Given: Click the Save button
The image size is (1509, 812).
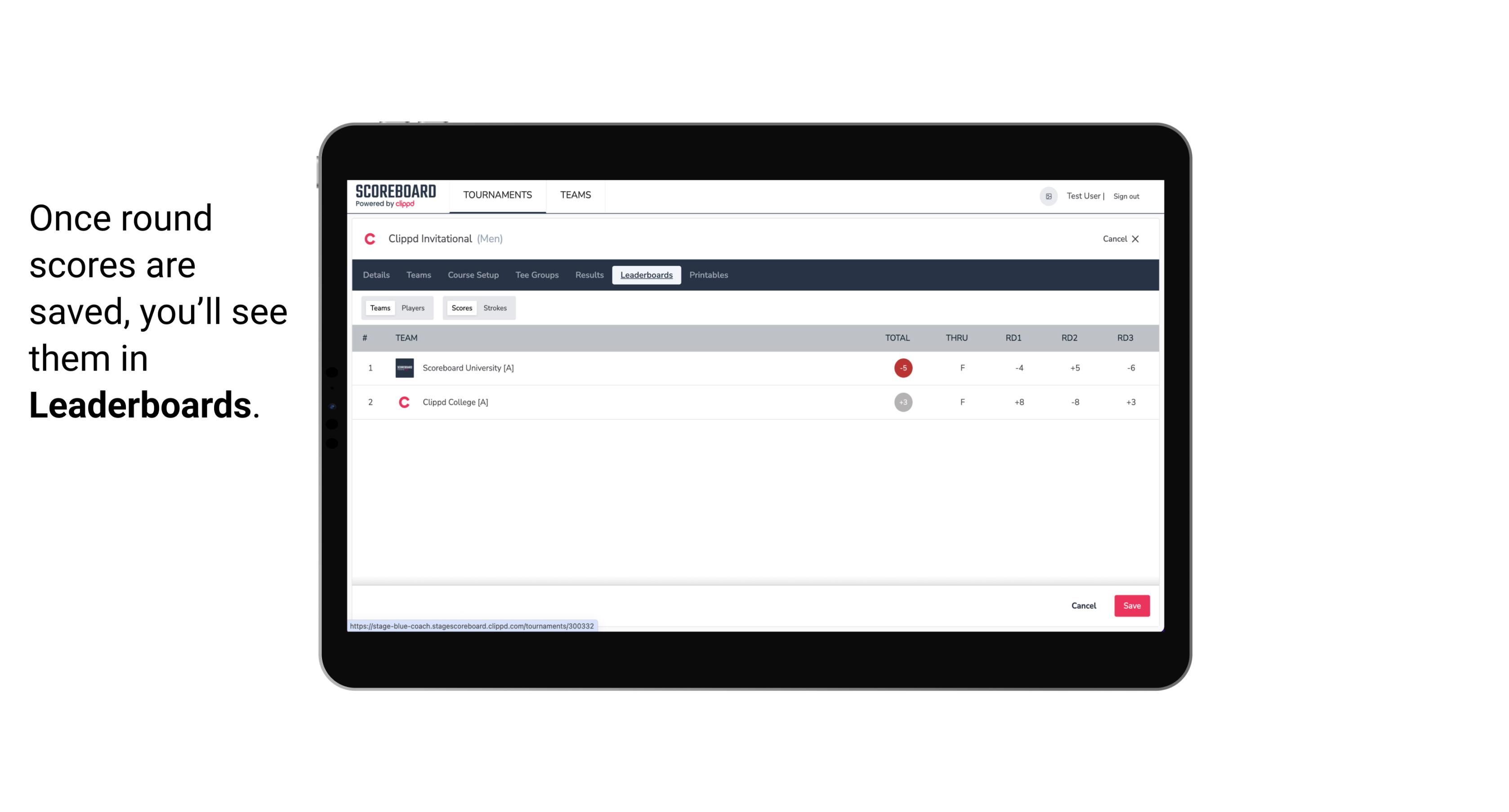Looking at the screenshot, I should [x=1131, y=605].
